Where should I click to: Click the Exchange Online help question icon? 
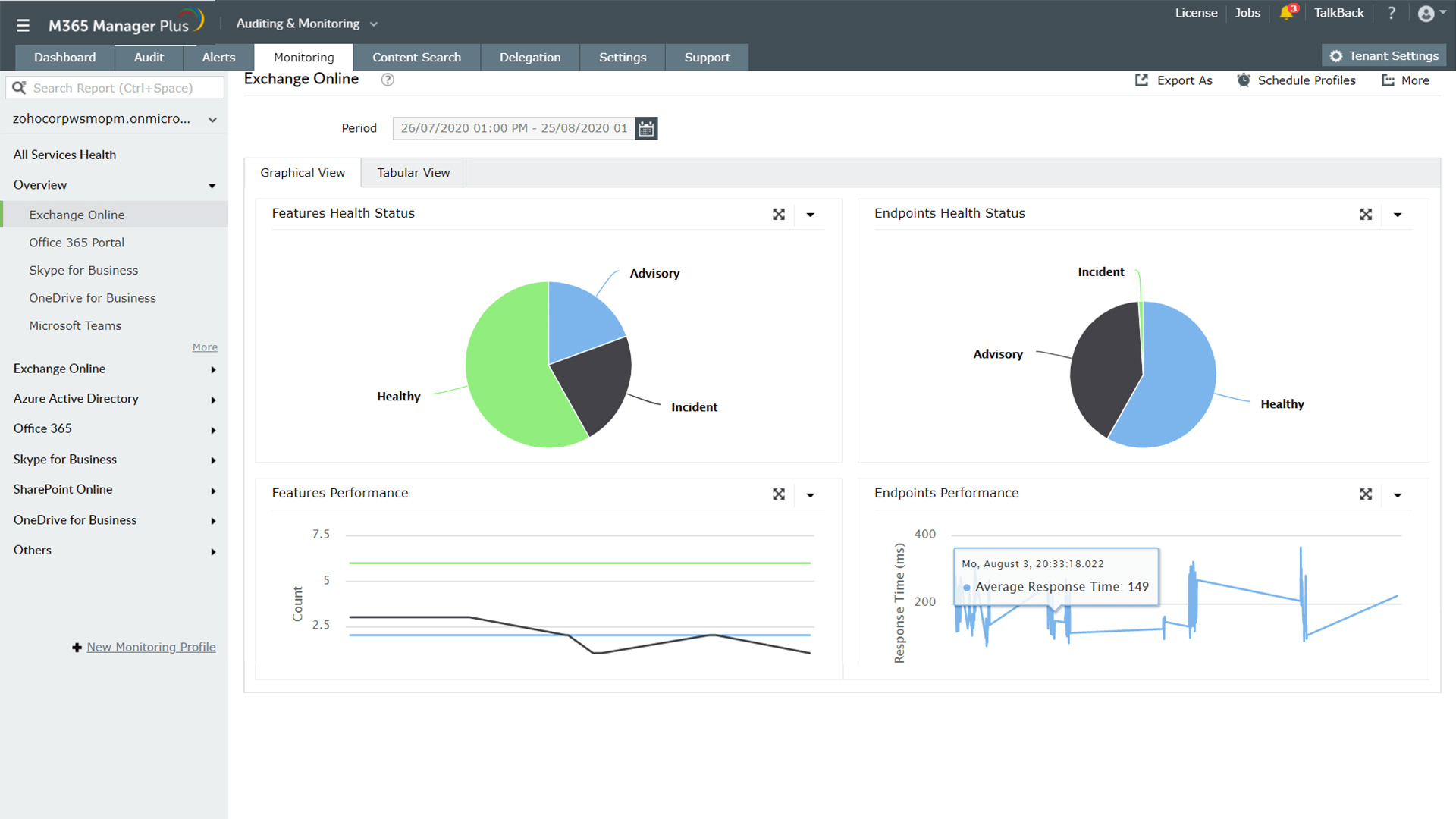point(388,80)
